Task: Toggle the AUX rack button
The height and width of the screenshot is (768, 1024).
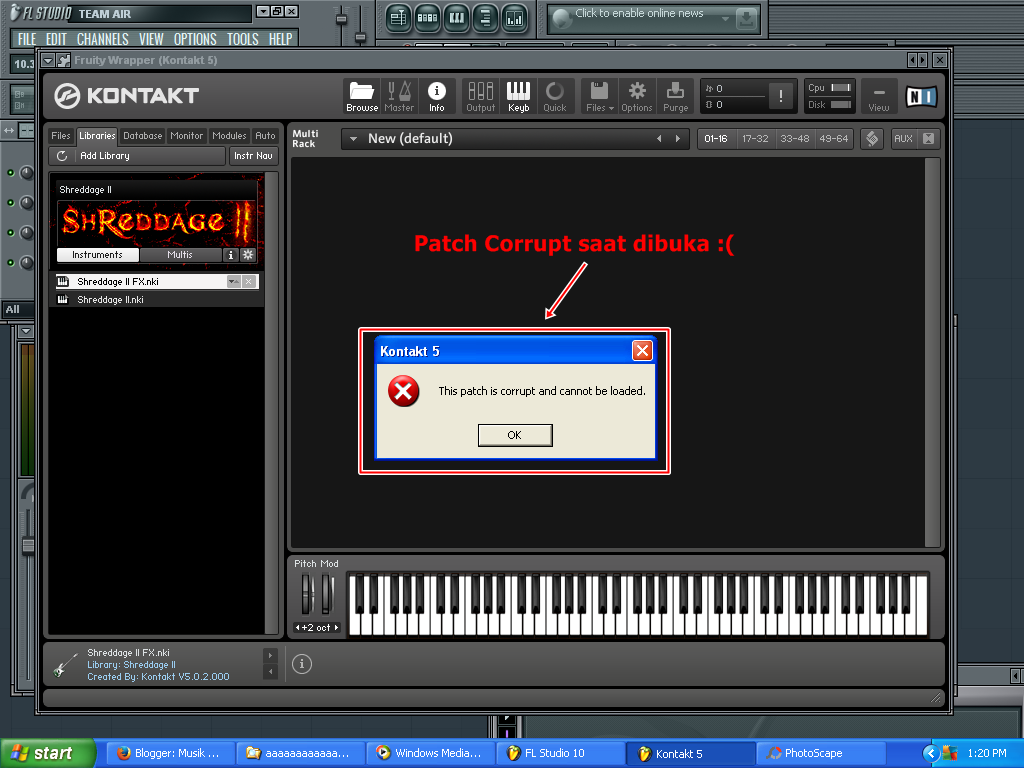Action: click(x=903, y=138)
